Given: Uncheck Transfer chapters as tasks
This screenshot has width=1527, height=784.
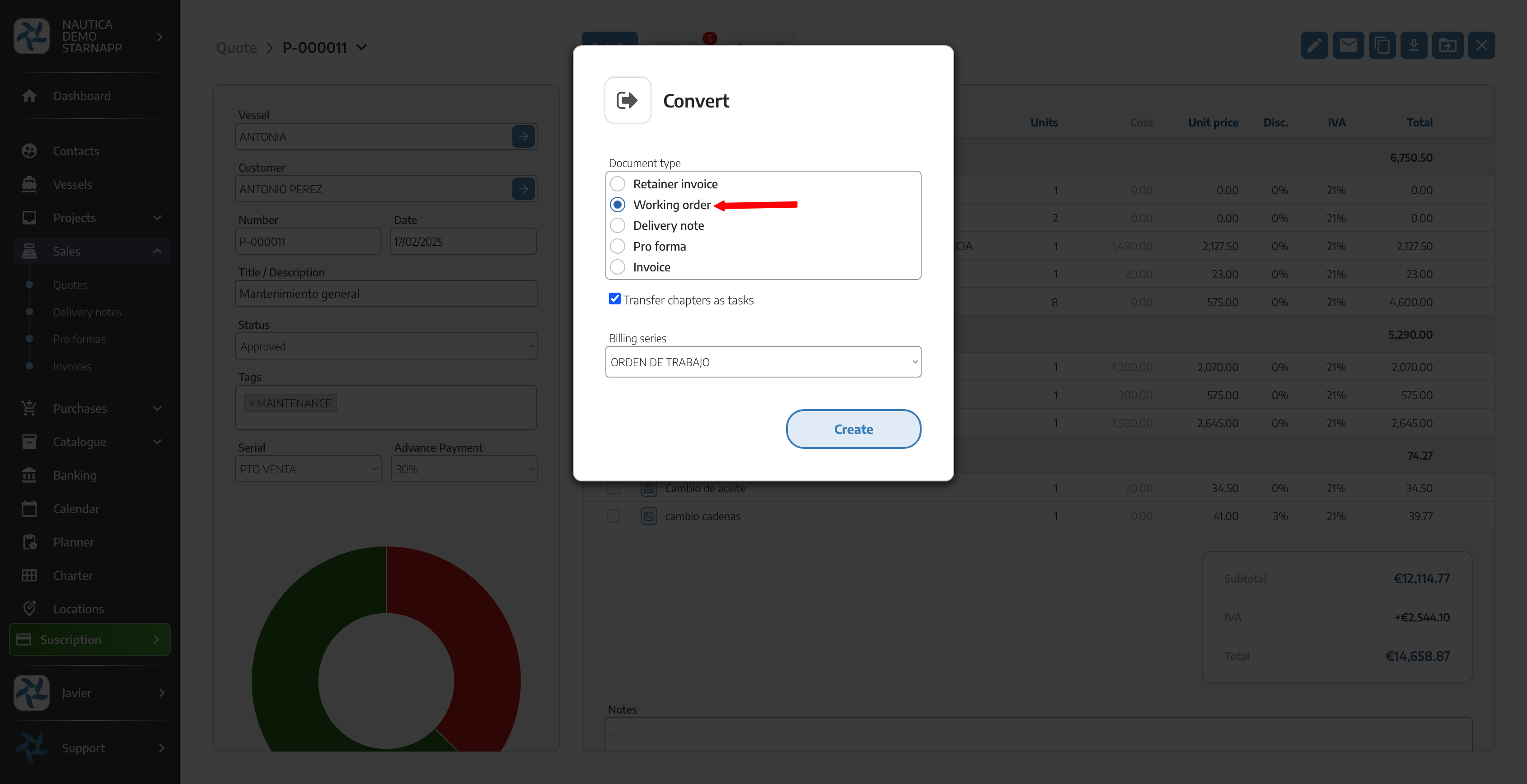Looking at the screenshot, I should pyautogui.click(x=615, y=299).
